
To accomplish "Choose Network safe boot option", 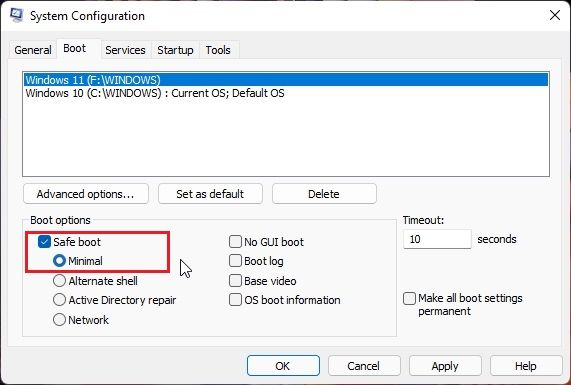I will (59, 320).
